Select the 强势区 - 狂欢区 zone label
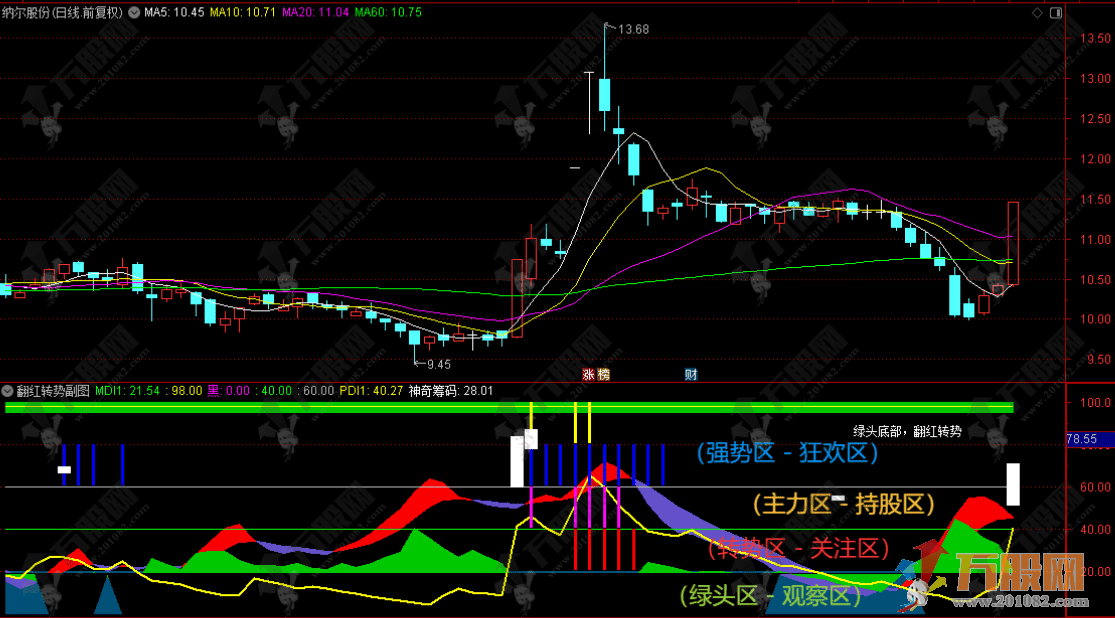 pyautogui.click(x=786, y=453)
